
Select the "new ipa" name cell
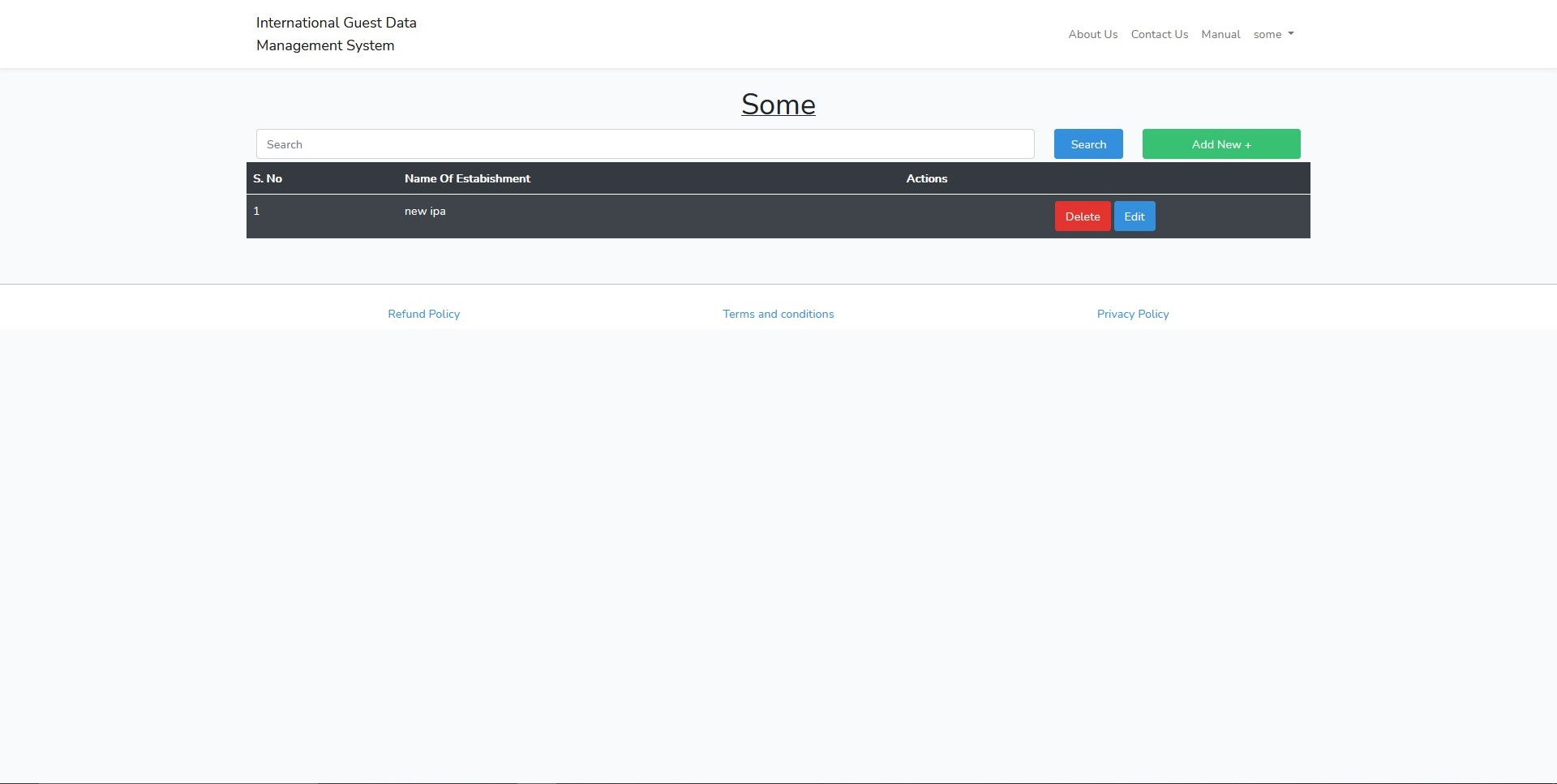[425, 211]
